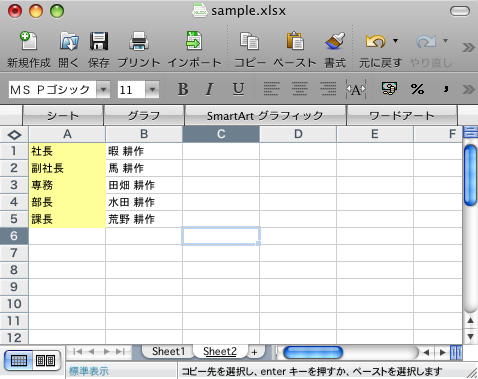Open the グラフ gallery tab
The height and width of the screenshot is (379, 478).
coord(144,115)
